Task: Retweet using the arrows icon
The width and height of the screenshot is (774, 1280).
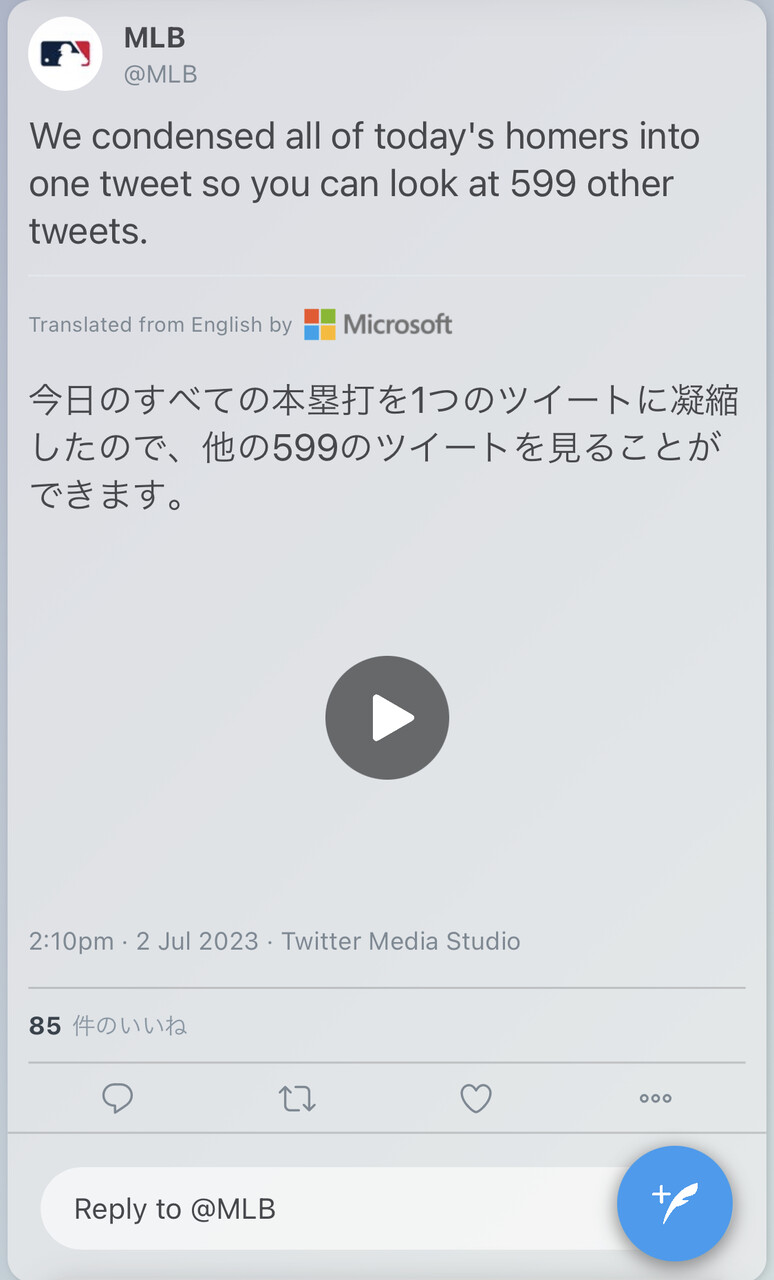Action: pyautogui.click(x=297, y=1099)
